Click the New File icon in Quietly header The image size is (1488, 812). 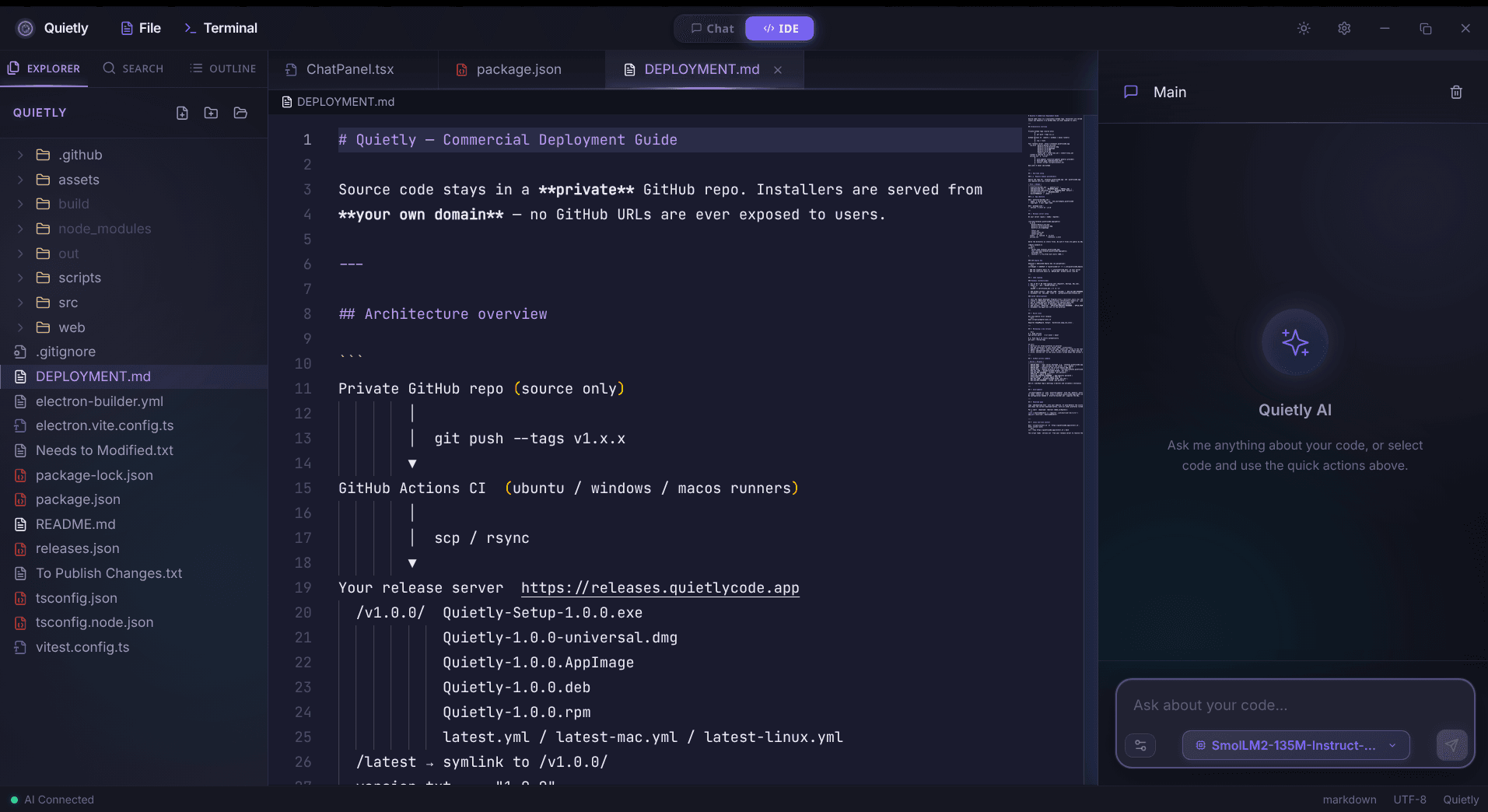182,113
